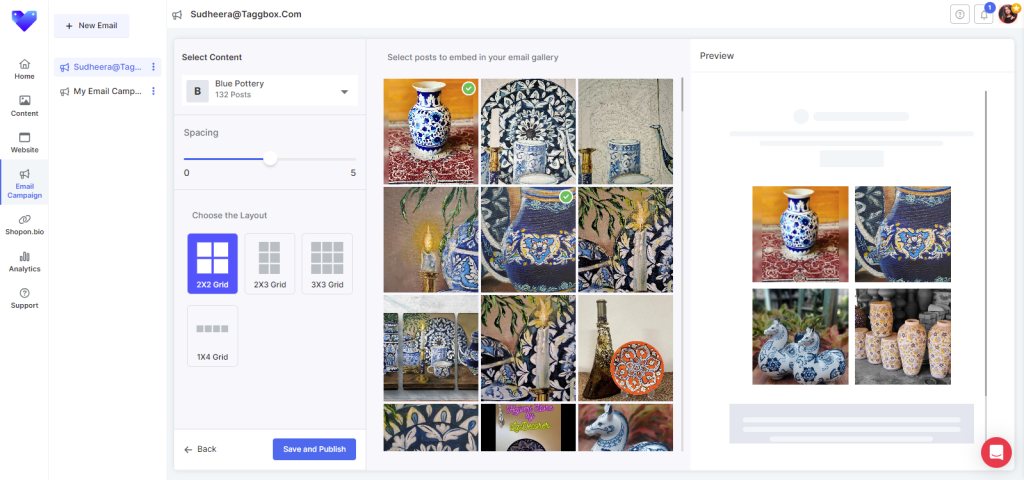This screenshot has height=480, width=1024.
Task: Select the 2X3 Grid layout option
Action: point(270,263)
